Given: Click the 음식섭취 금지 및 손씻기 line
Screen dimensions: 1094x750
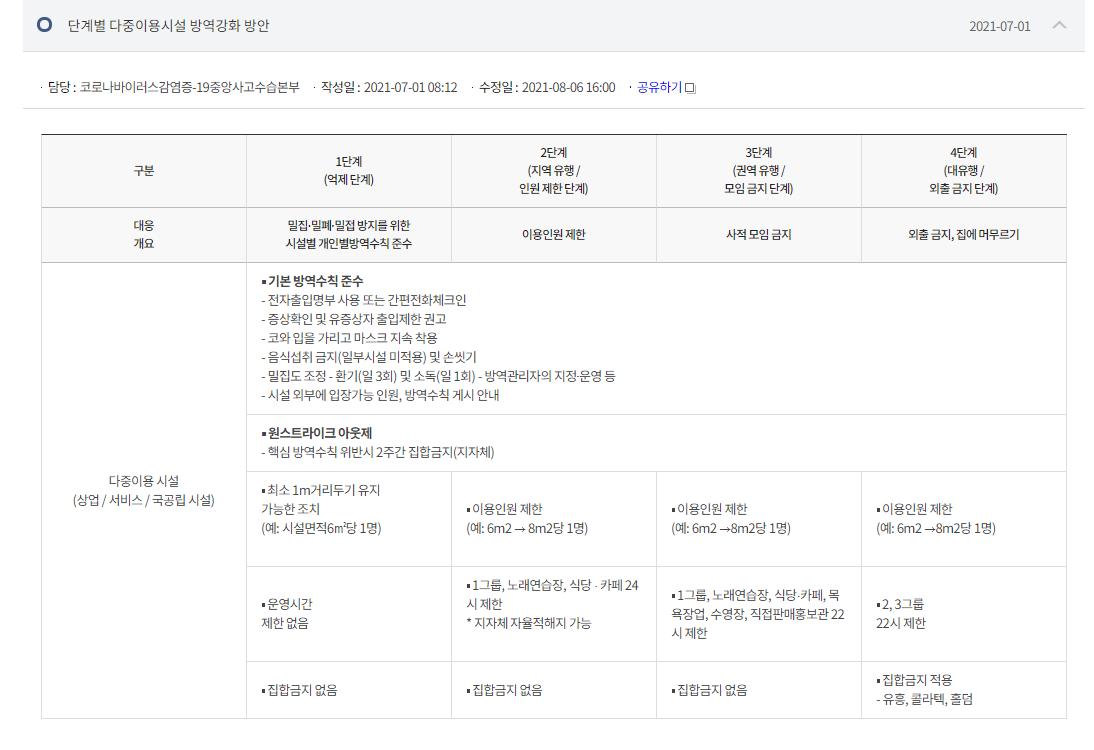Looking at the screenshot, I should click(x=369, y=357).
